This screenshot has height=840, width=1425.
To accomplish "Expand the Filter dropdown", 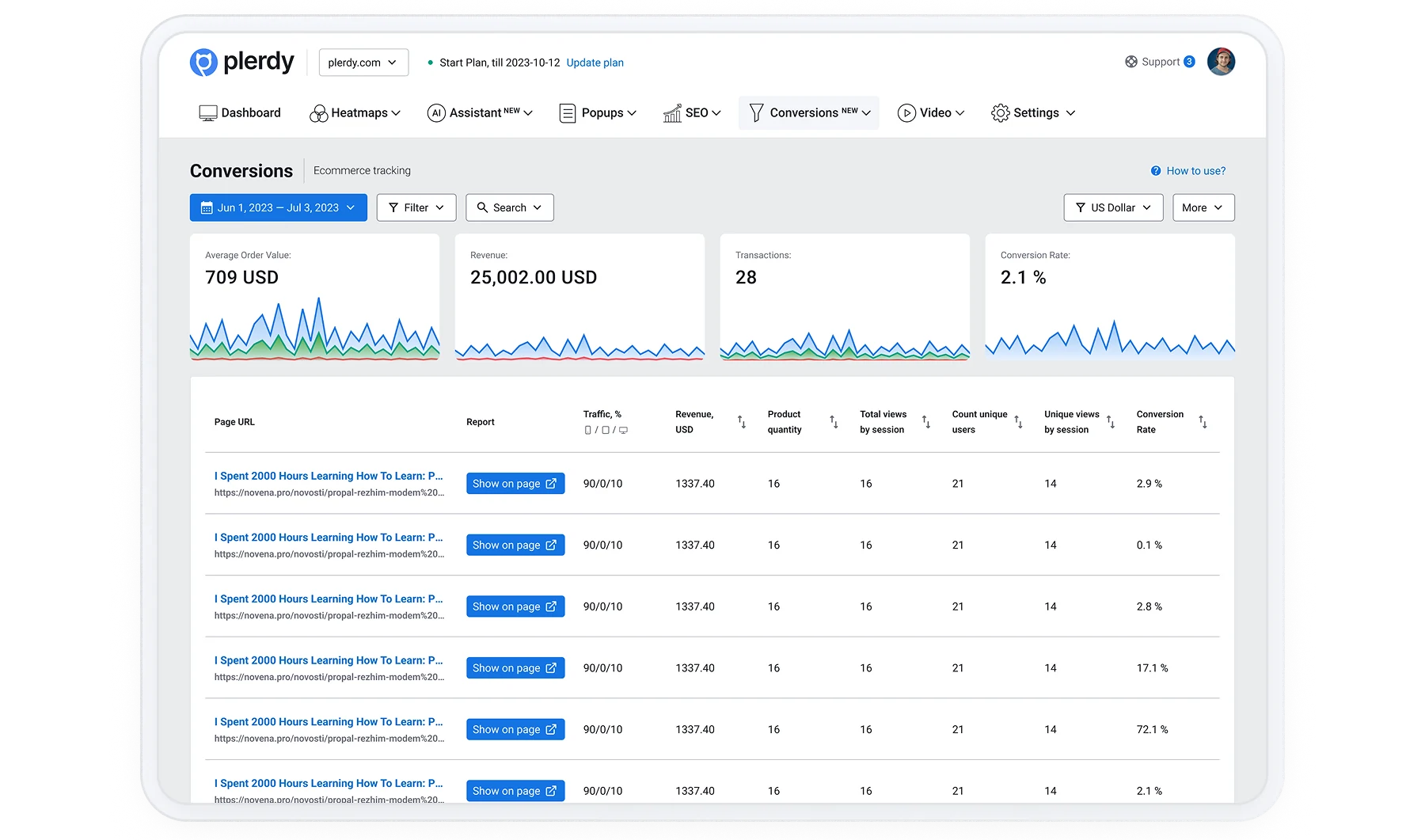I will click(416, 207).
